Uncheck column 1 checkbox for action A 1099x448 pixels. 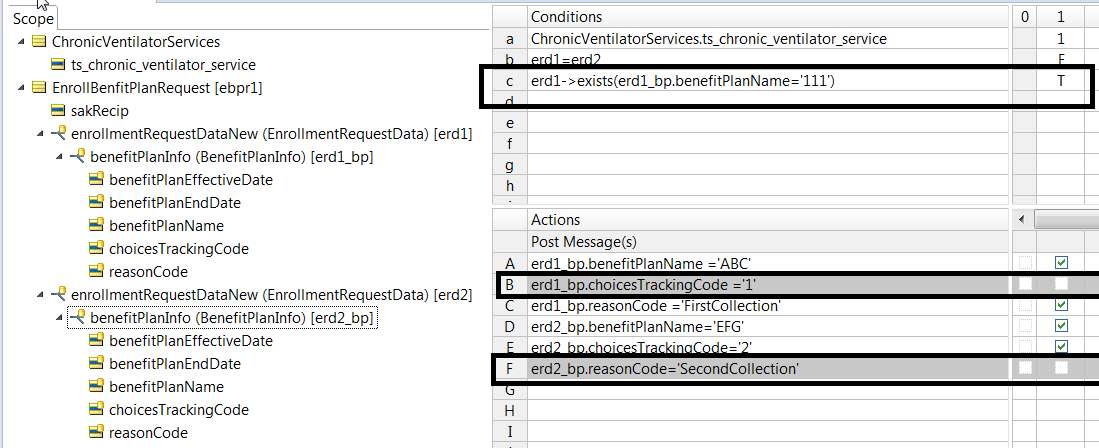tap(1061, 263)
